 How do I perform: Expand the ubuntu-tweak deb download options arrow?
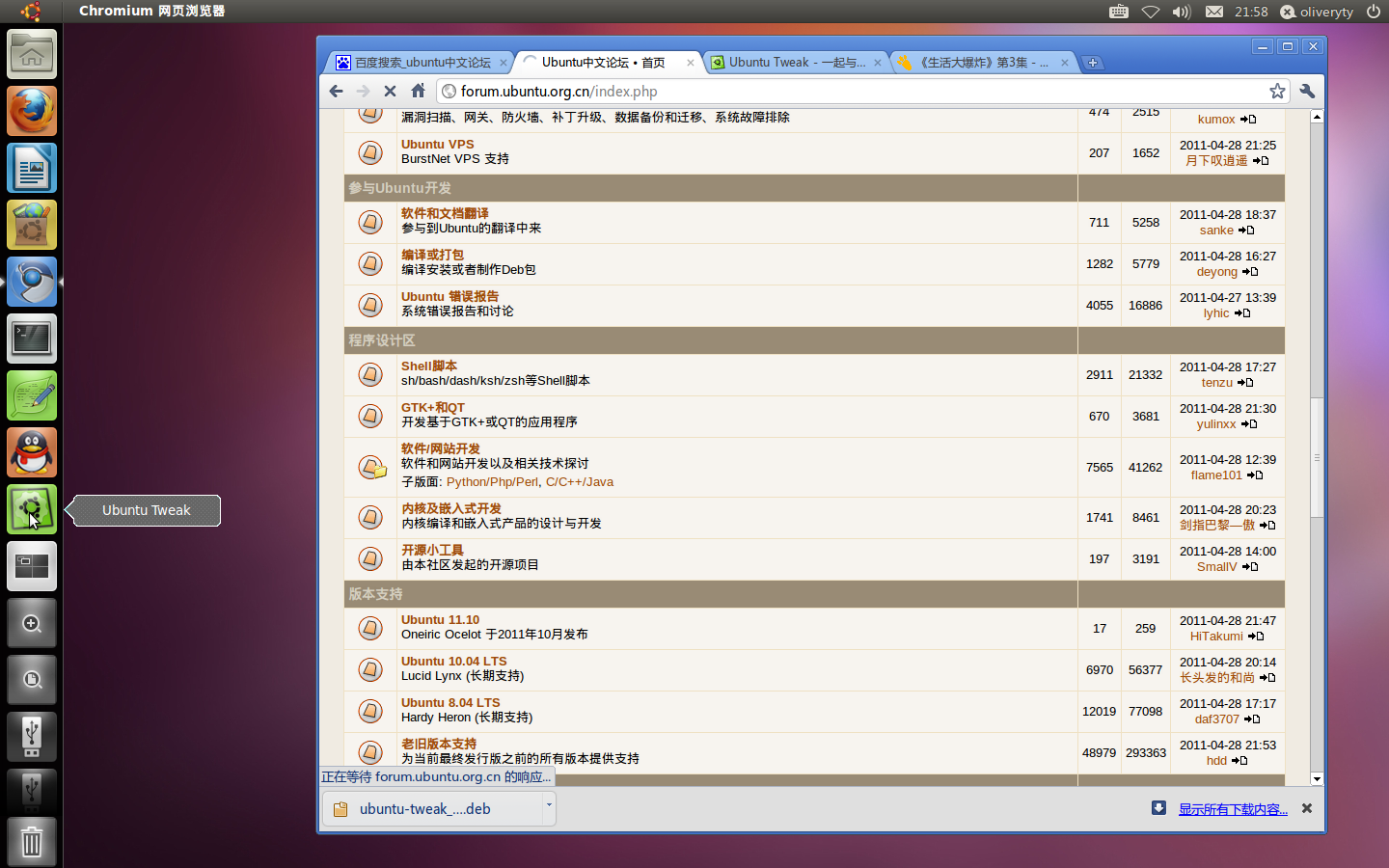(x=549, y=804)
